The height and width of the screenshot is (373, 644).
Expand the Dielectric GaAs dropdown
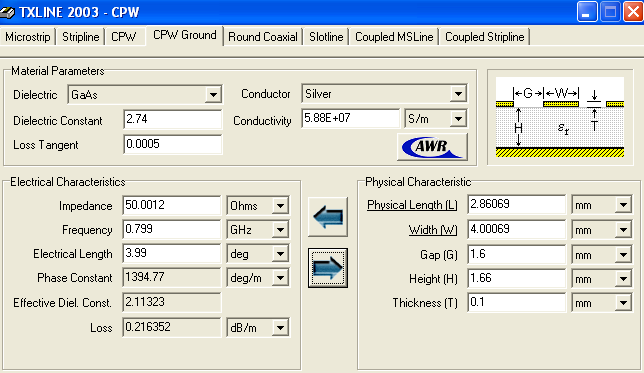click(x=213, y=95)
